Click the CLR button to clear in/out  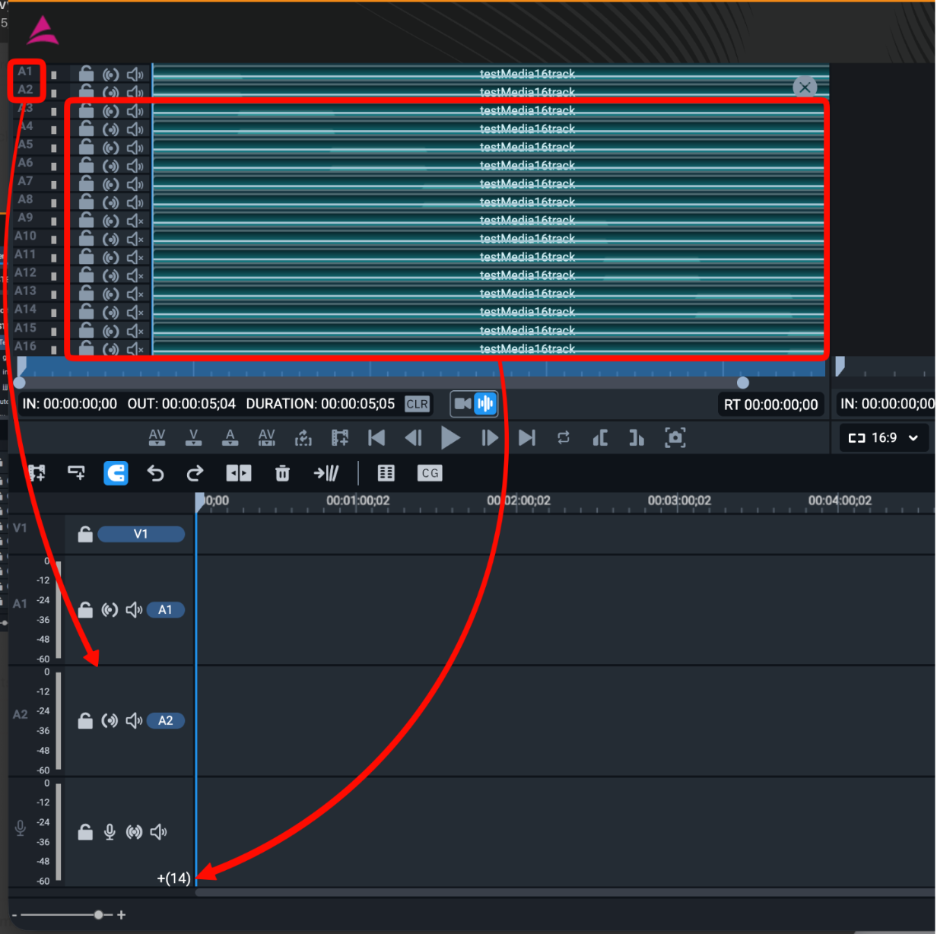point(417,404)
